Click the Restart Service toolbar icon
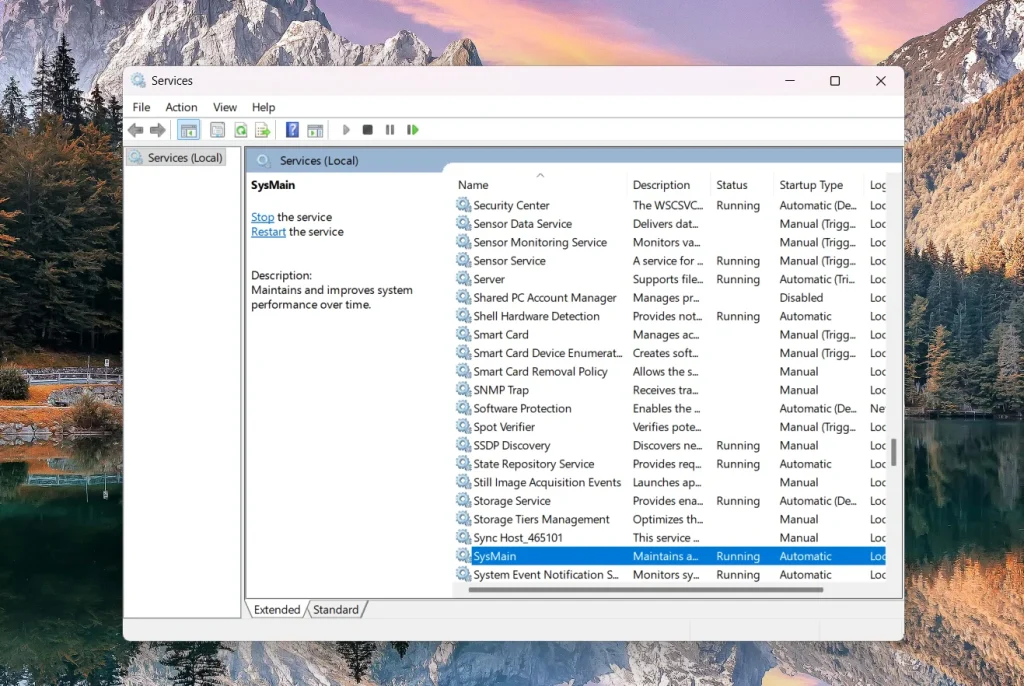Image resolution: width=1024 pixels, height=686 pixels. 413,130
